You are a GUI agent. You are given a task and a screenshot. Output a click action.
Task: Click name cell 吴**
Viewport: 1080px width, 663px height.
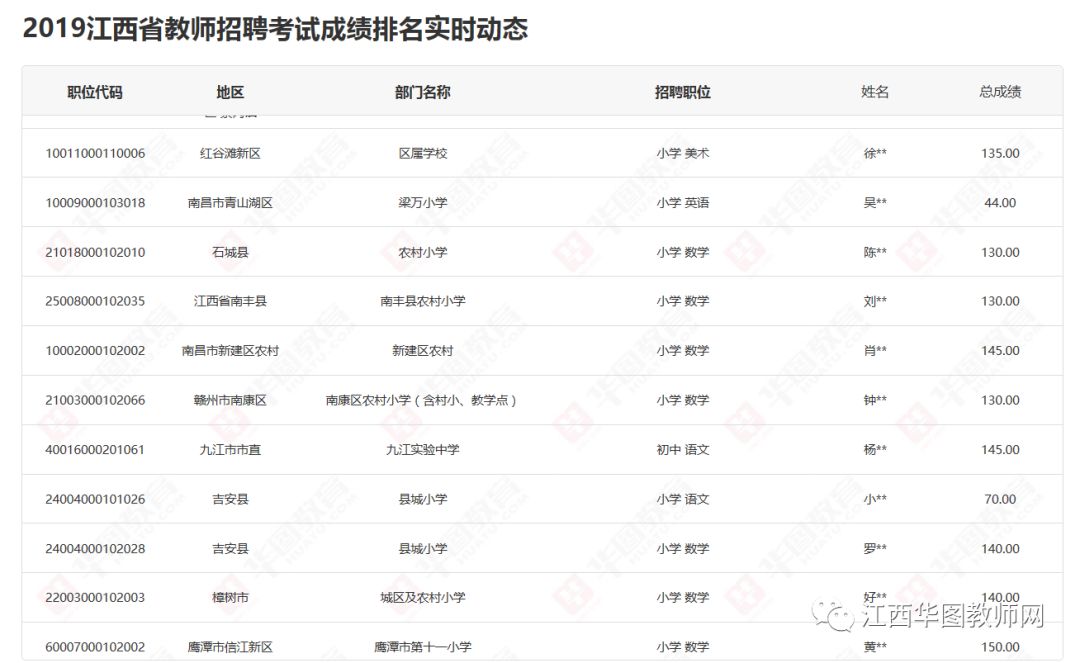875,203
